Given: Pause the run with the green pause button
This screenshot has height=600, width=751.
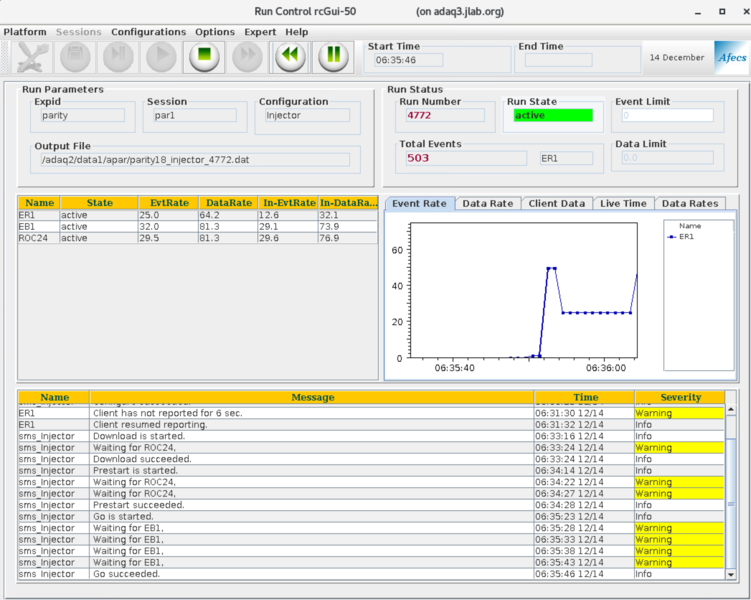Looking at the screenshot, I should click(x=333, y=57).
